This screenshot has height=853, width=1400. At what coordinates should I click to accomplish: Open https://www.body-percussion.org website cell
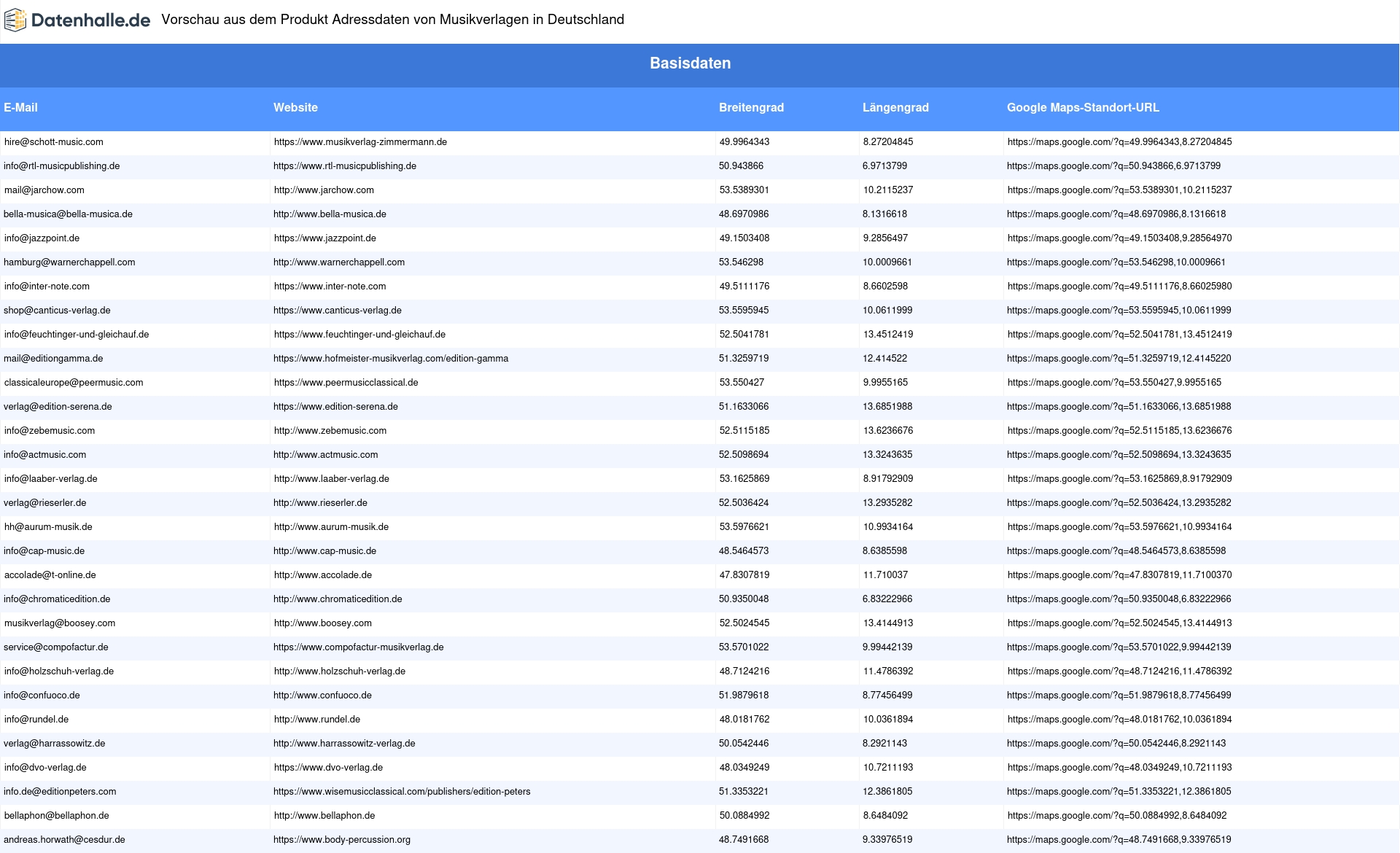(342, 840)
